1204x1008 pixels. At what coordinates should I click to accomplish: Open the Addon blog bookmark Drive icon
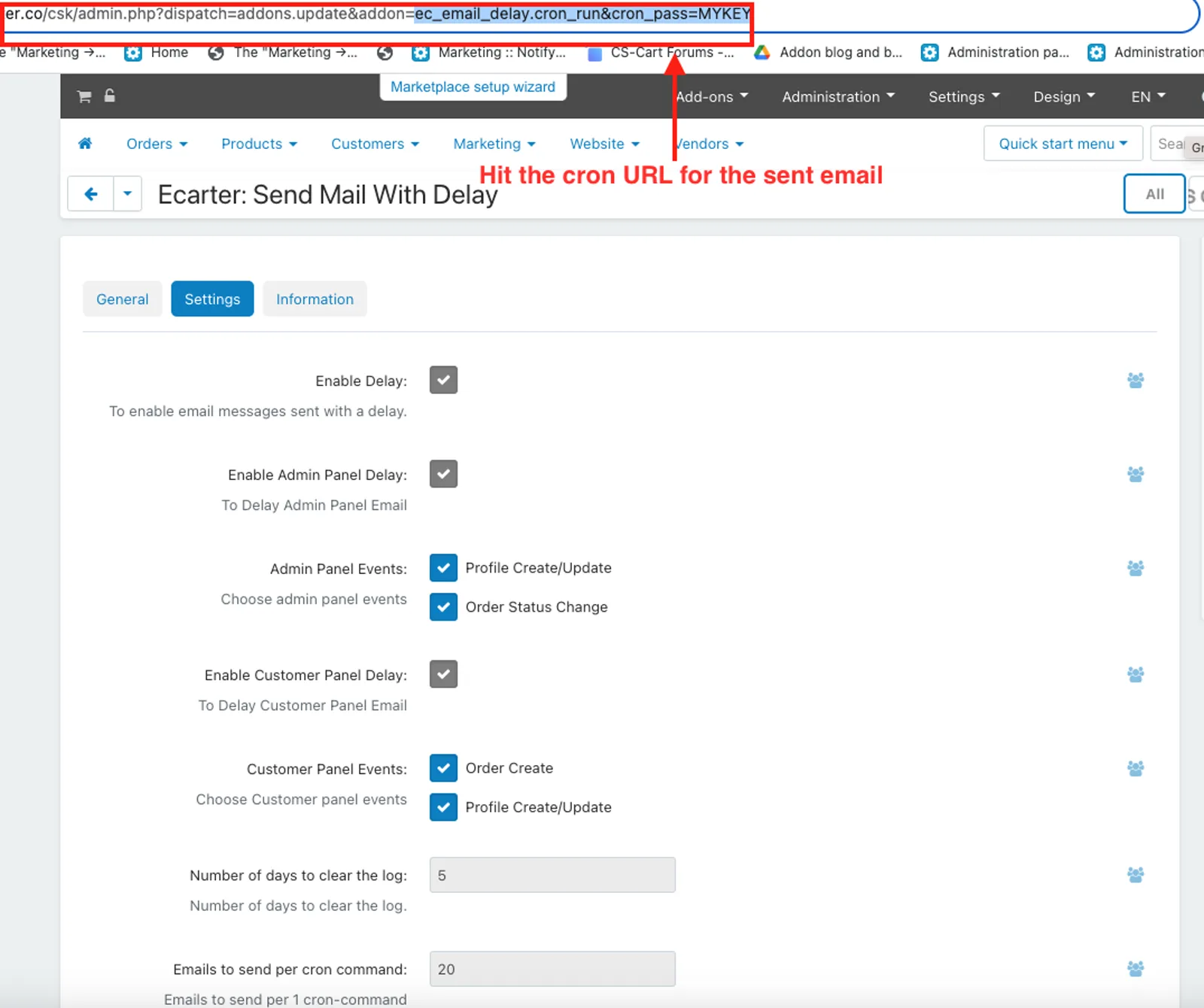[x=762, y=53]
